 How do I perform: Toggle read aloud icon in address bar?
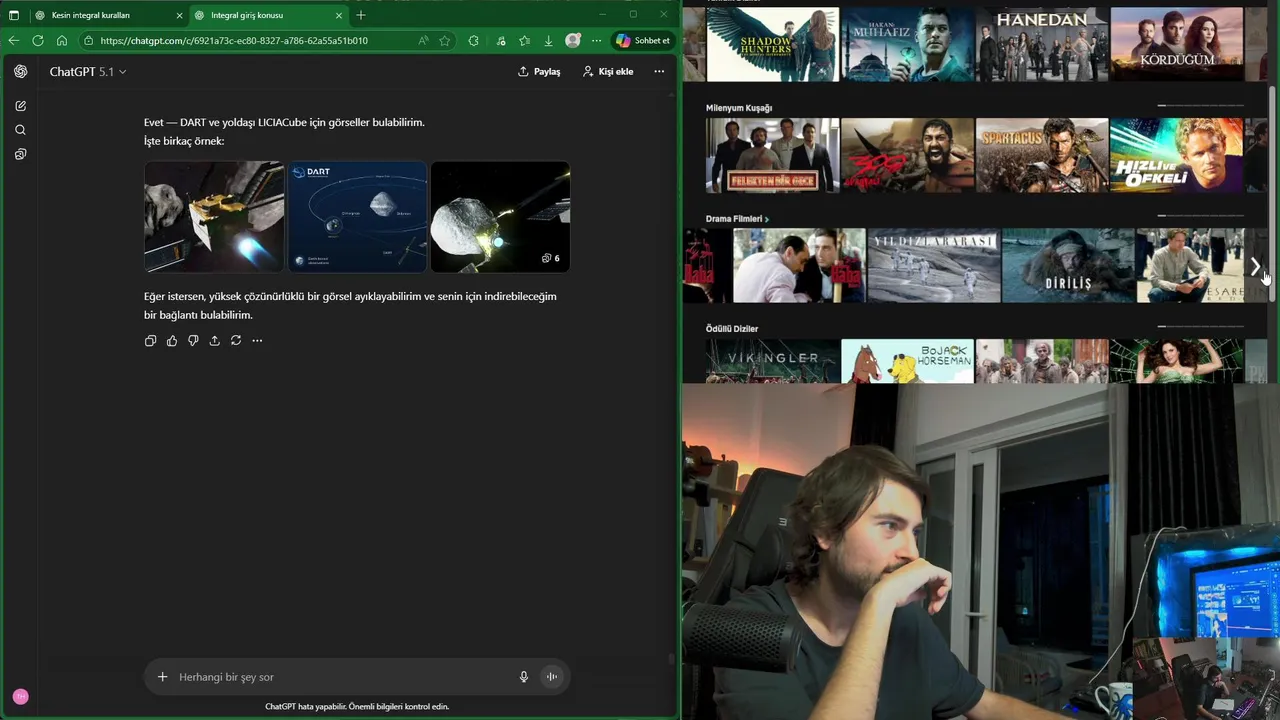[423, 41]
